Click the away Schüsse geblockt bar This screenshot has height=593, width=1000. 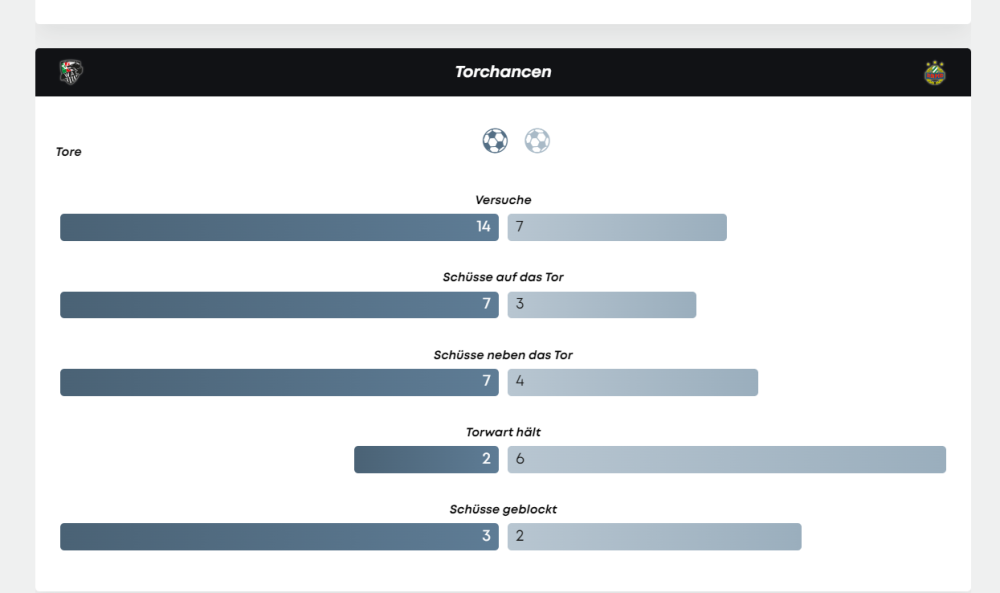pos(654,536)
